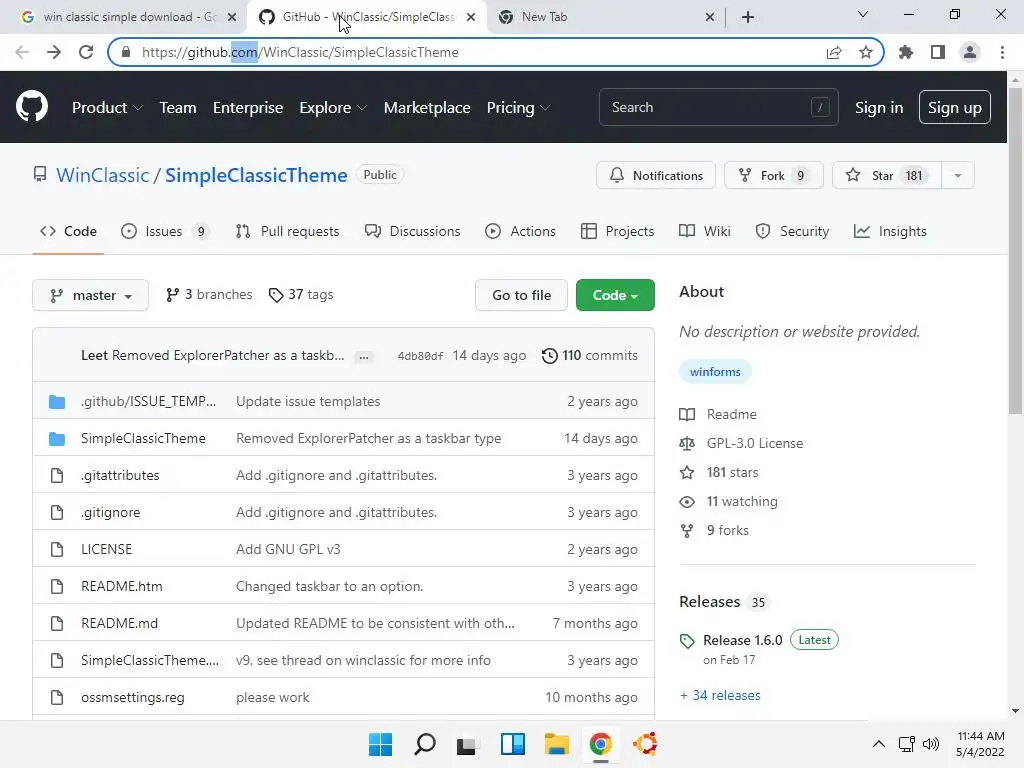Click the page vertical scrollbar thumb

click(x=1015, y=251)
